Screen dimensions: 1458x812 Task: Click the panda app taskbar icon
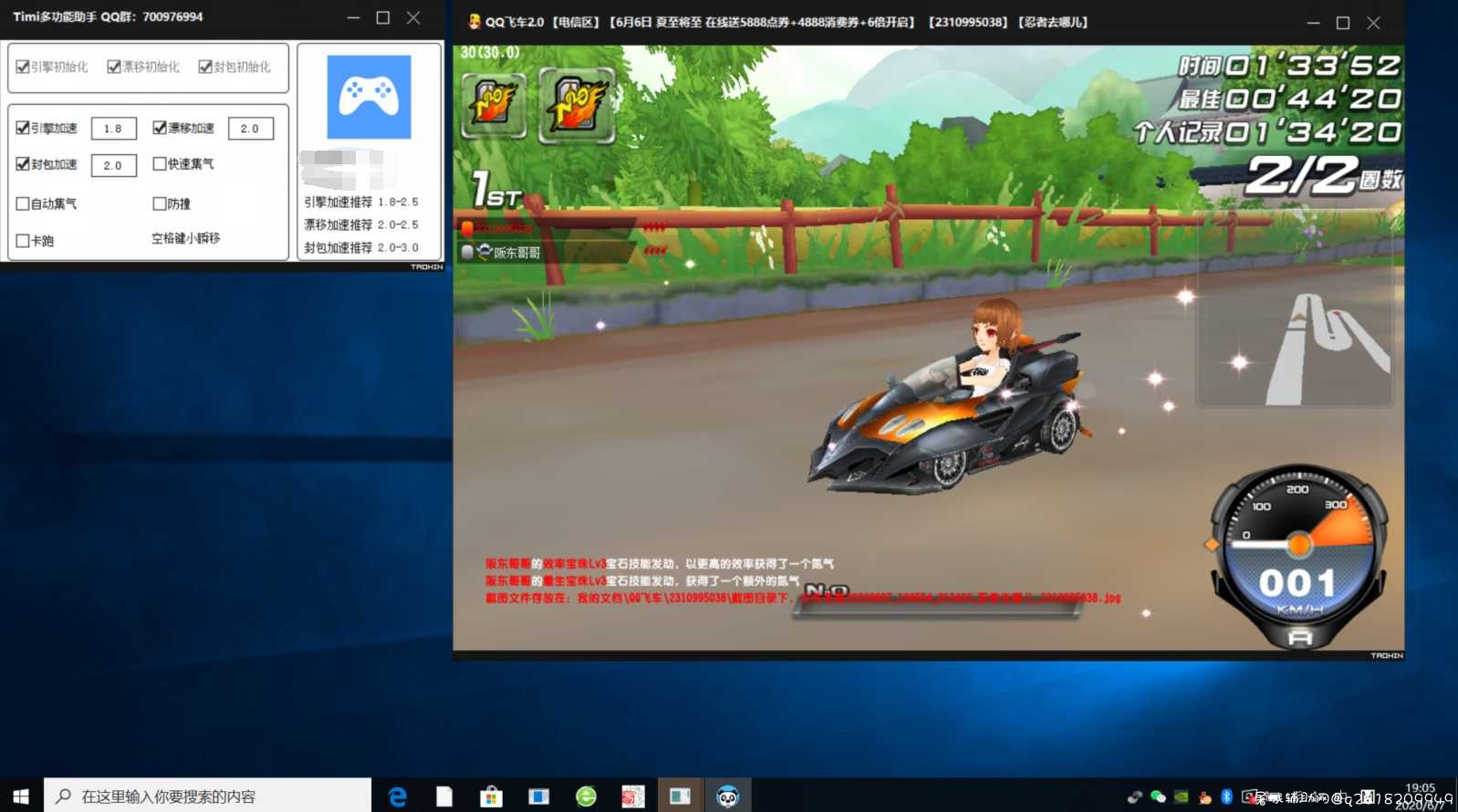pyautogui.click(x=727, y=796)
